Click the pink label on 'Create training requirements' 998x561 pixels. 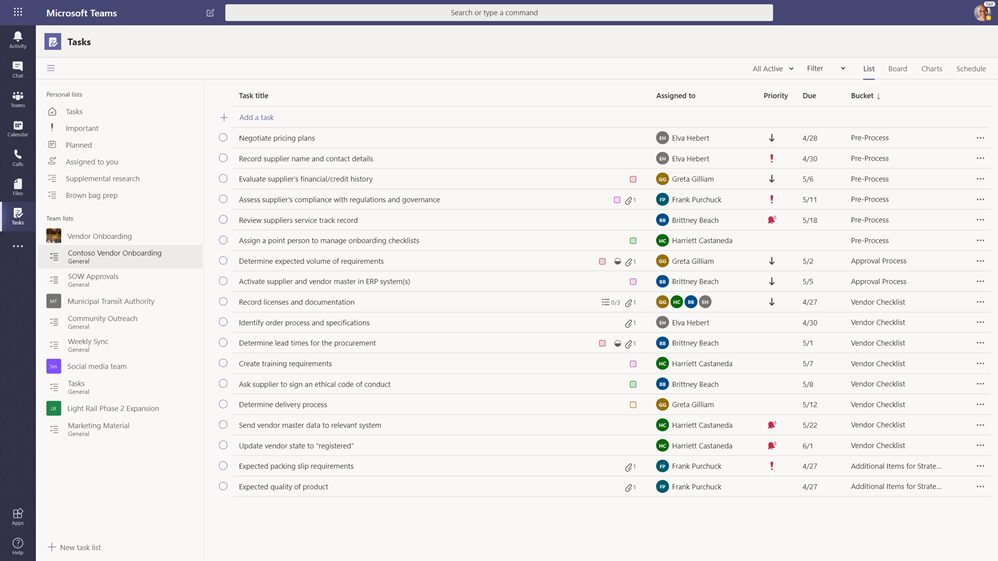(633, 364)
